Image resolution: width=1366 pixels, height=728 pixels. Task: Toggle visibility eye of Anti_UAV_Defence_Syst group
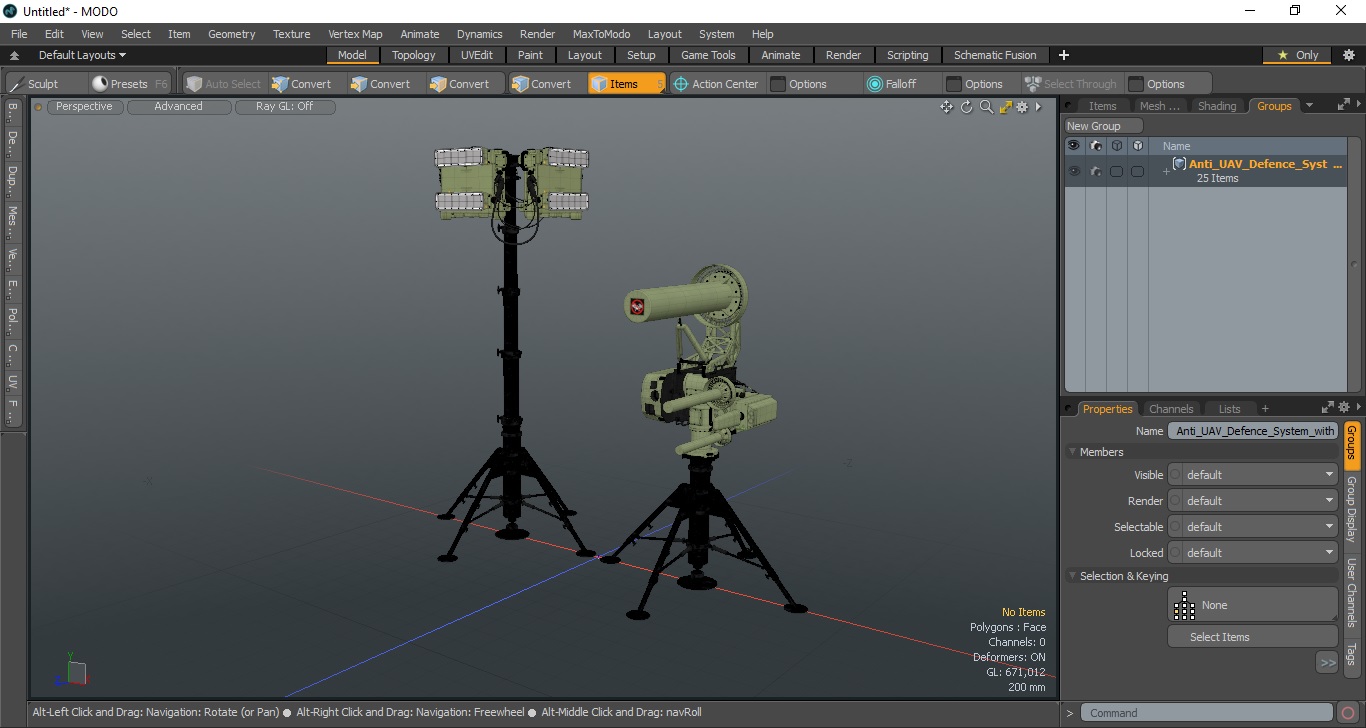(x=1074, y=171)
